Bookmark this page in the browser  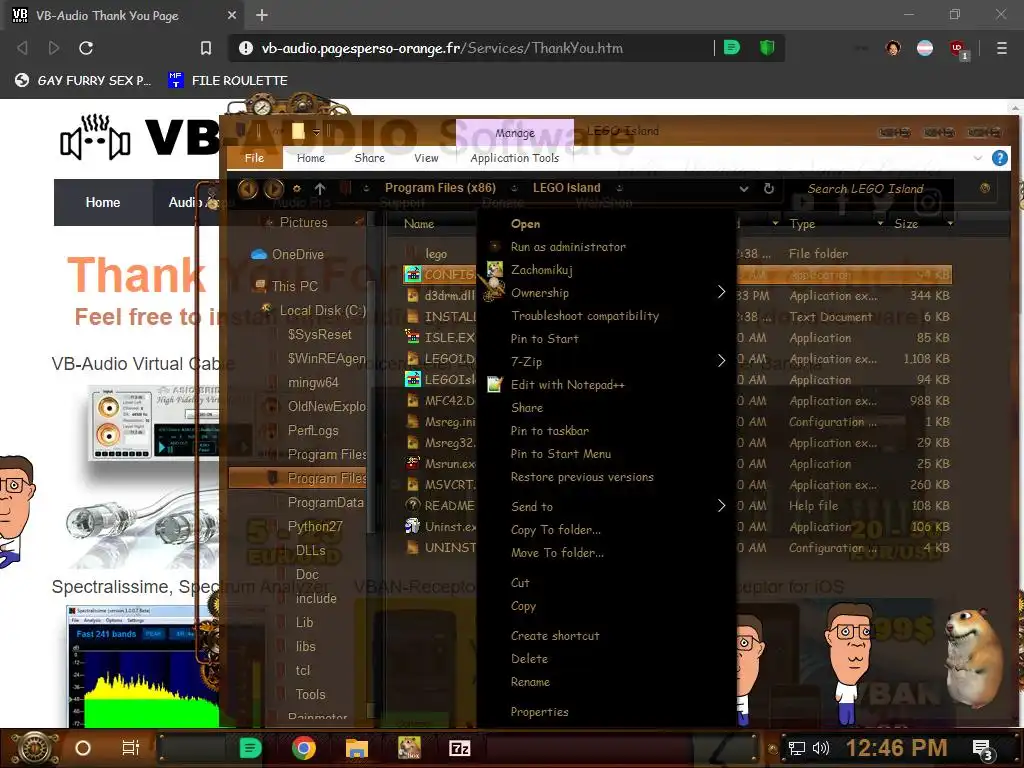(x=206, y=48)
